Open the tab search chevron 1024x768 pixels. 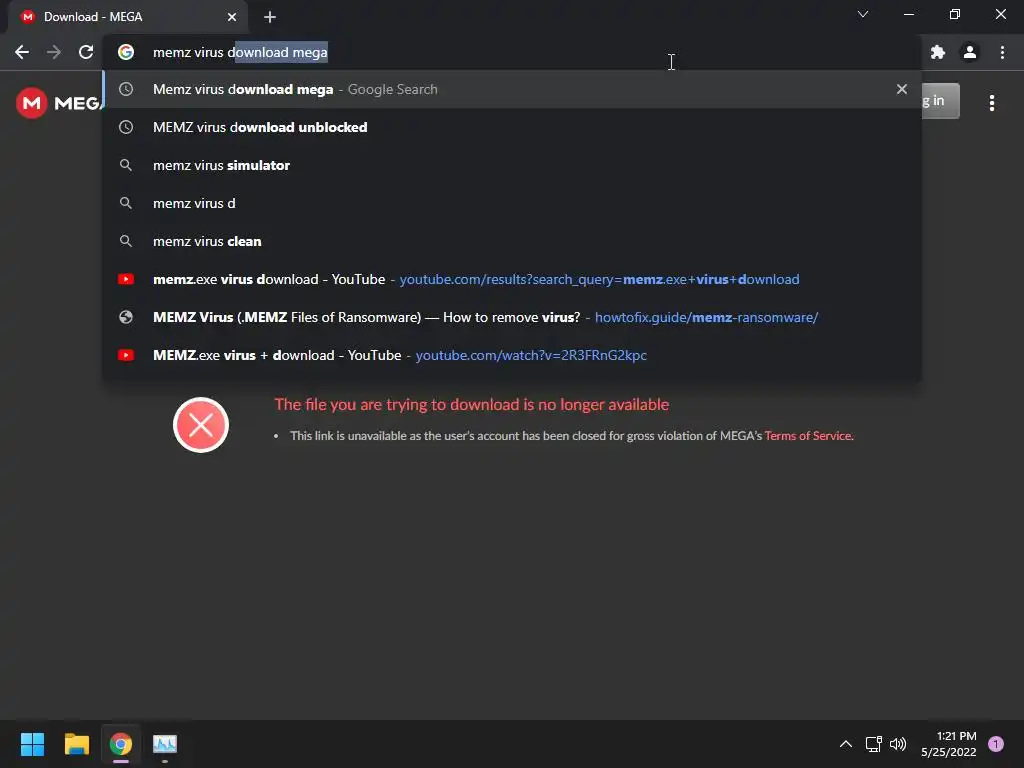coord(863,14)
